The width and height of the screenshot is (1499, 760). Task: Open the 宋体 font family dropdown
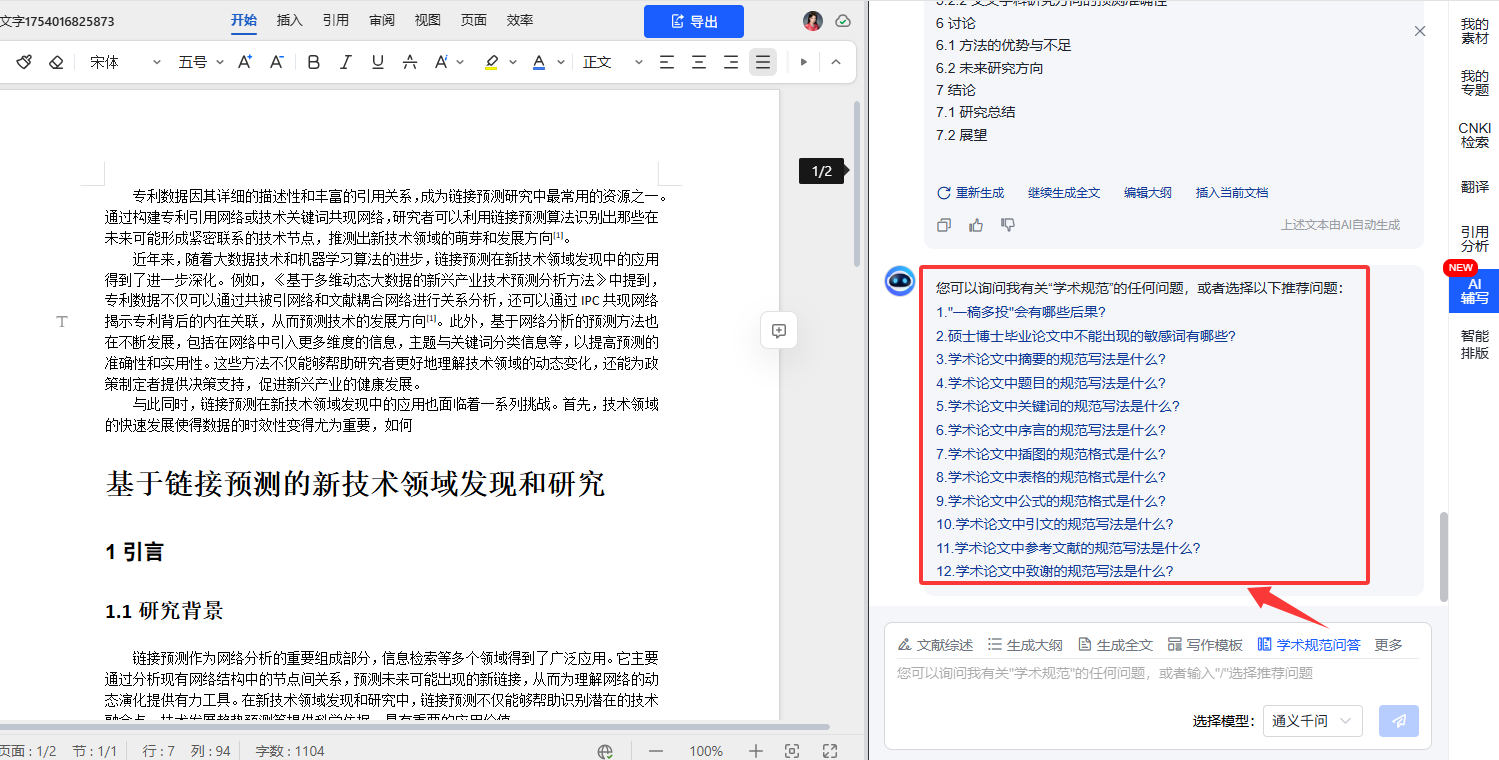[x=125, y=62]
